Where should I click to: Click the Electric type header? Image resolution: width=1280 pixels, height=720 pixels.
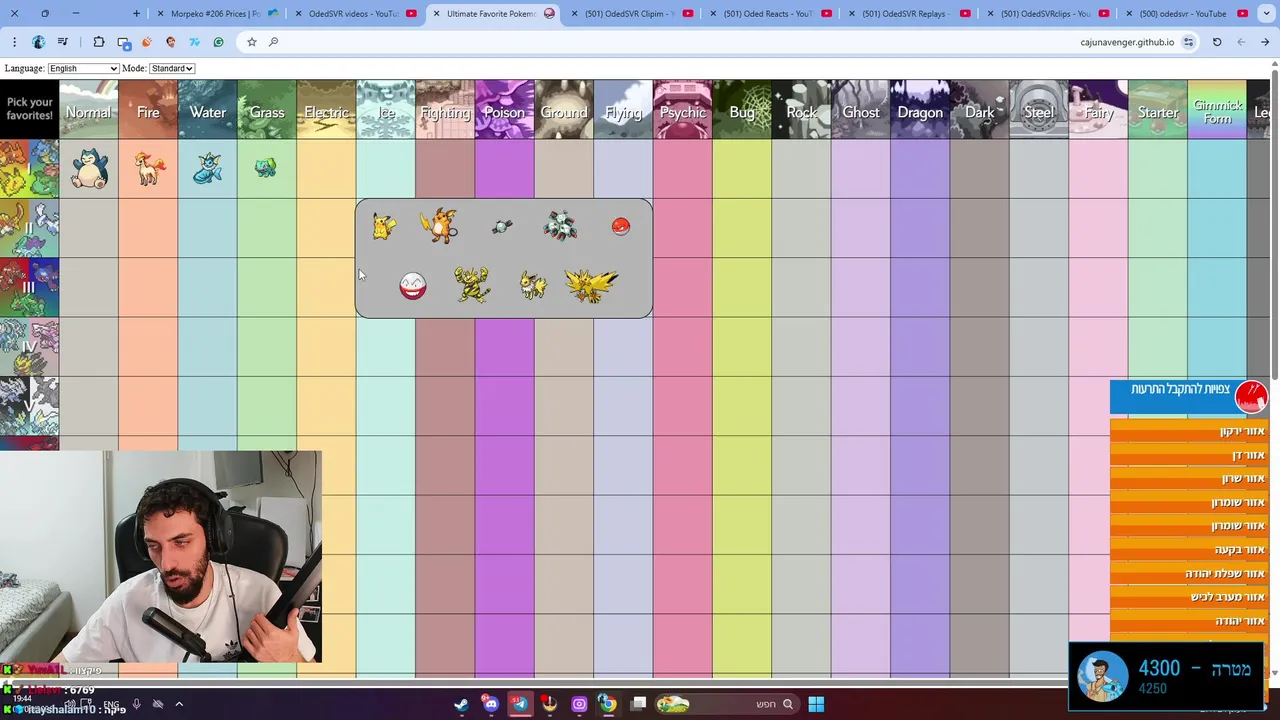point(326,110)
